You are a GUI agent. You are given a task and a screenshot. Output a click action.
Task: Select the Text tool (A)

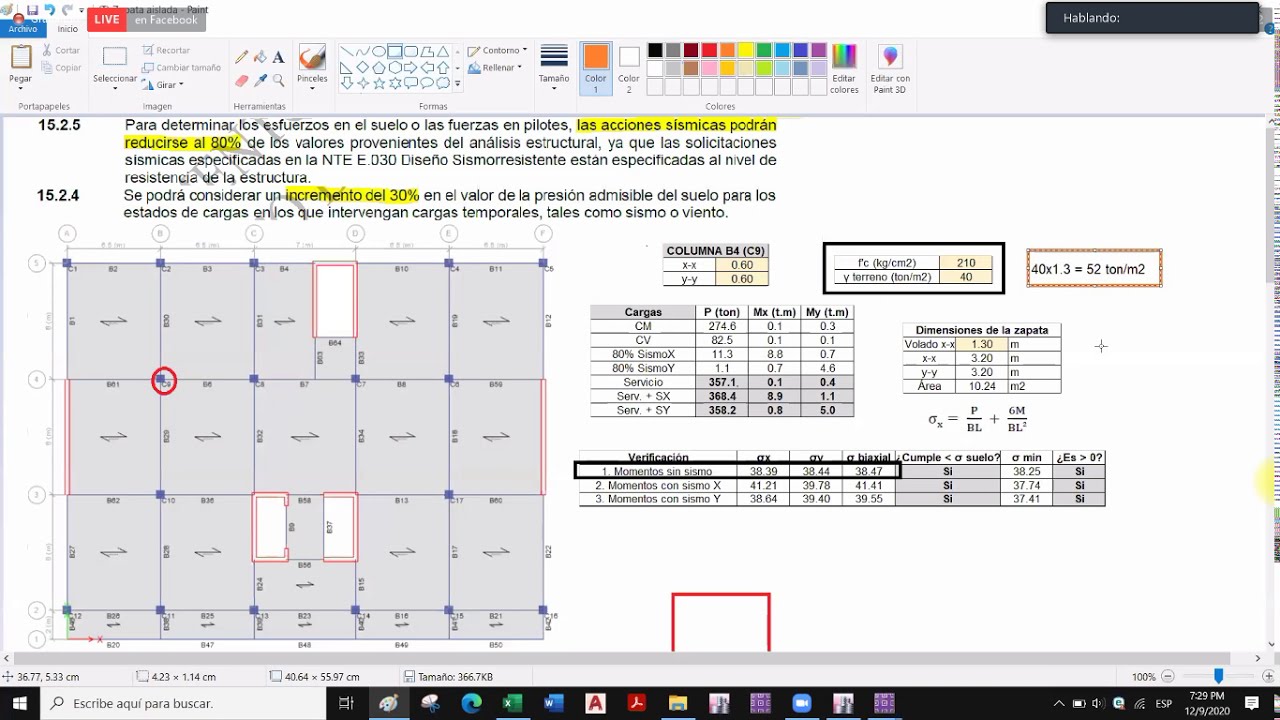click(x=278, y=57)
